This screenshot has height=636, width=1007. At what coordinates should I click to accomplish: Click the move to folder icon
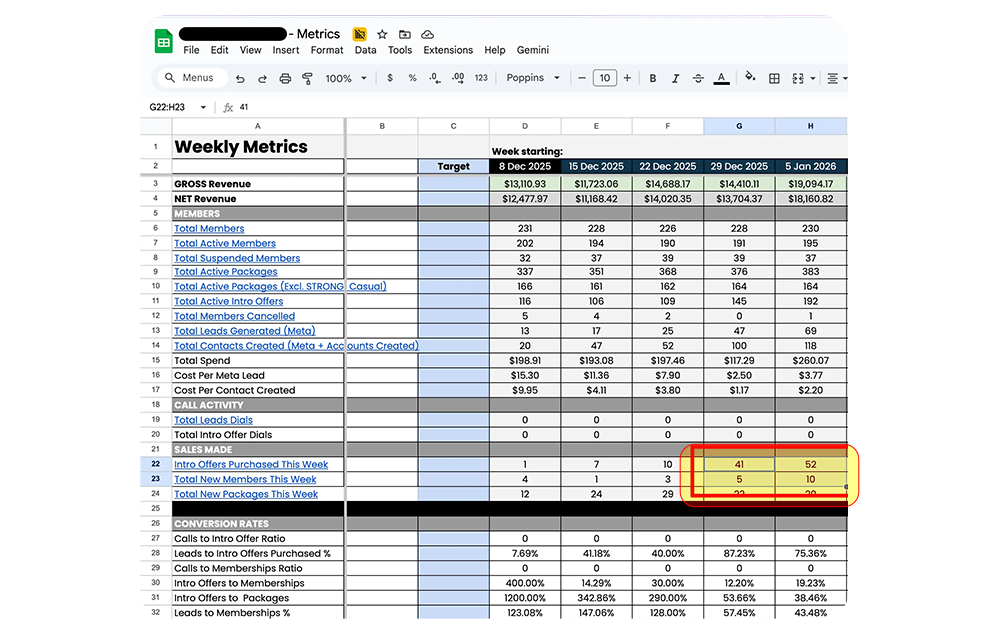405,34
